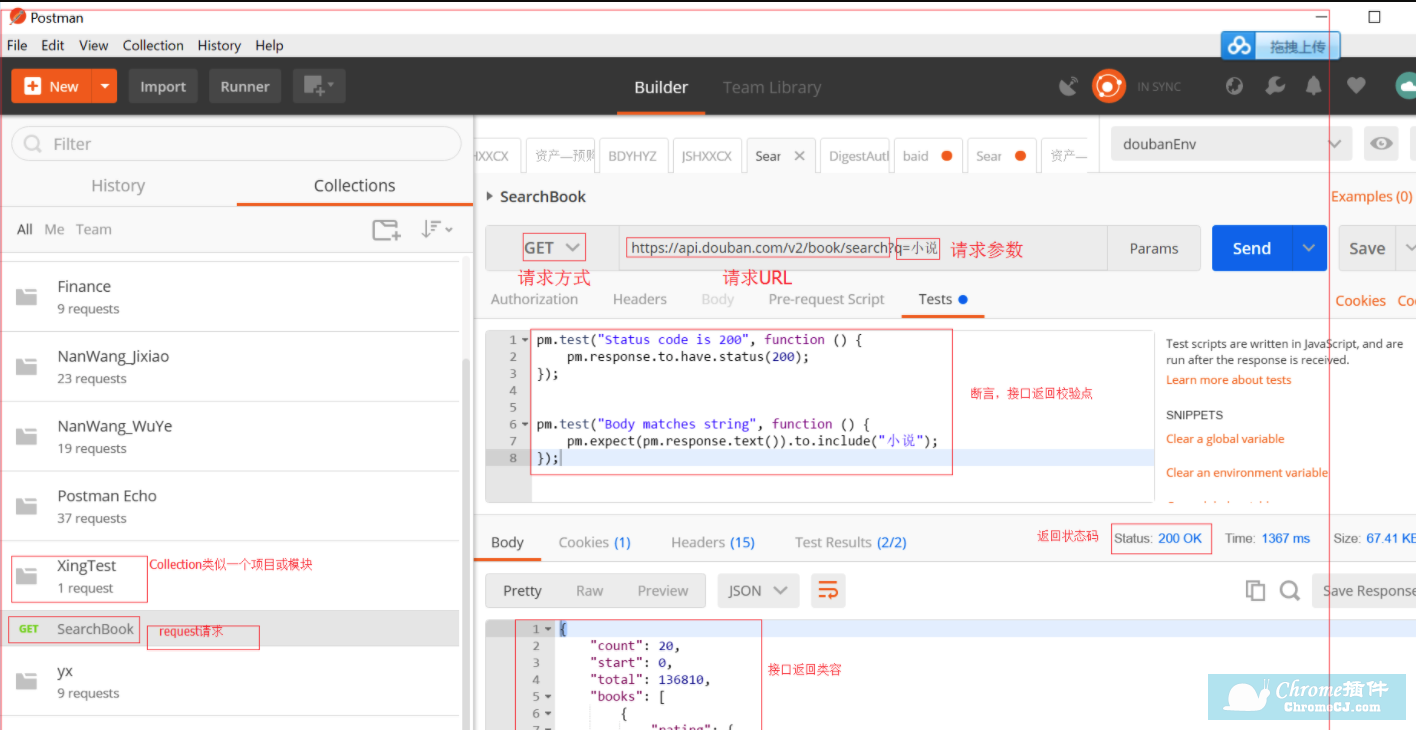The width and height of the screenshot is (1416, 730).
Task: Click the request URL input field
Action: click(862, 248)
